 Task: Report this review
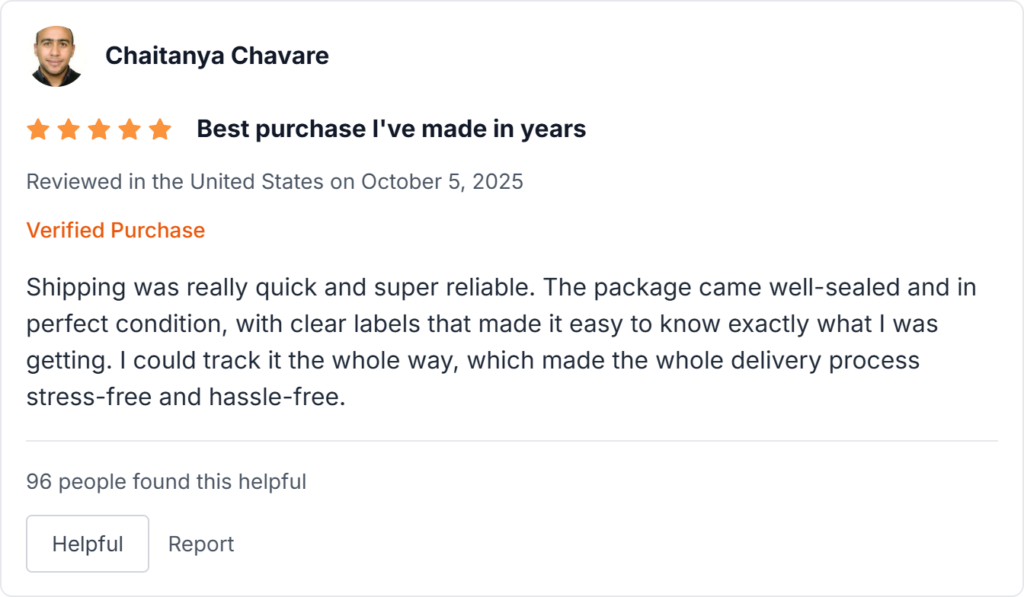coord(201,544)
